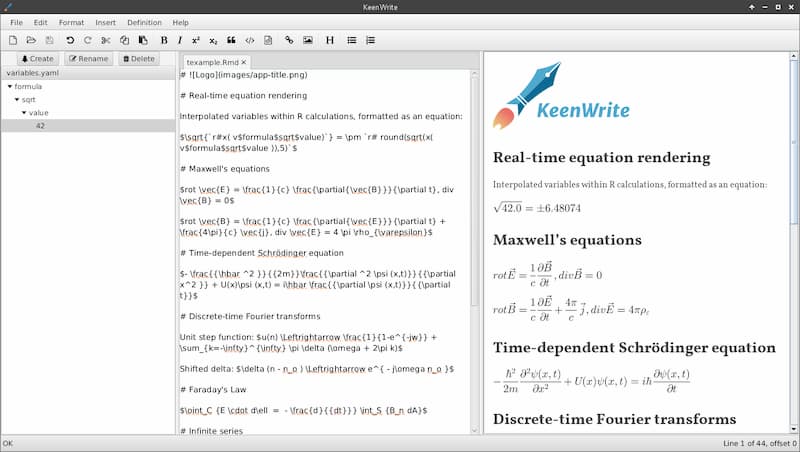Create a new file from the toolbar
Image resolution: width=800 pixels, height=452 pixels.
pyautogui.click(x=13, y=40)
